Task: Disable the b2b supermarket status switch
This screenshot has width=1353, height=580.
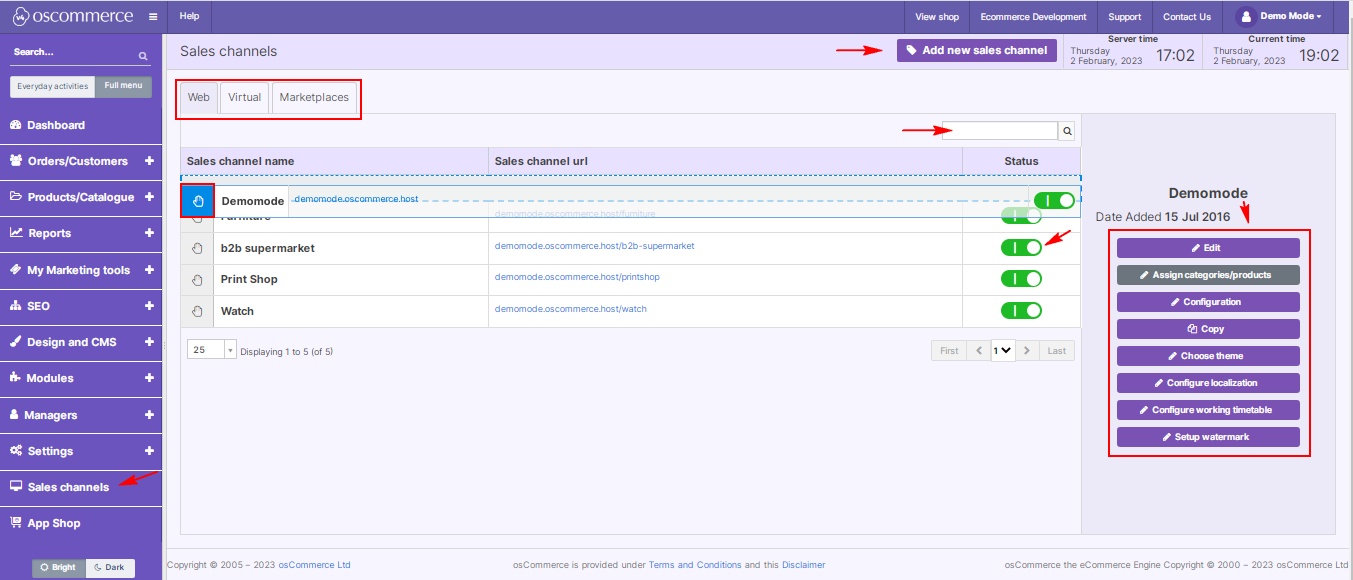Action: coord(1021,248)
